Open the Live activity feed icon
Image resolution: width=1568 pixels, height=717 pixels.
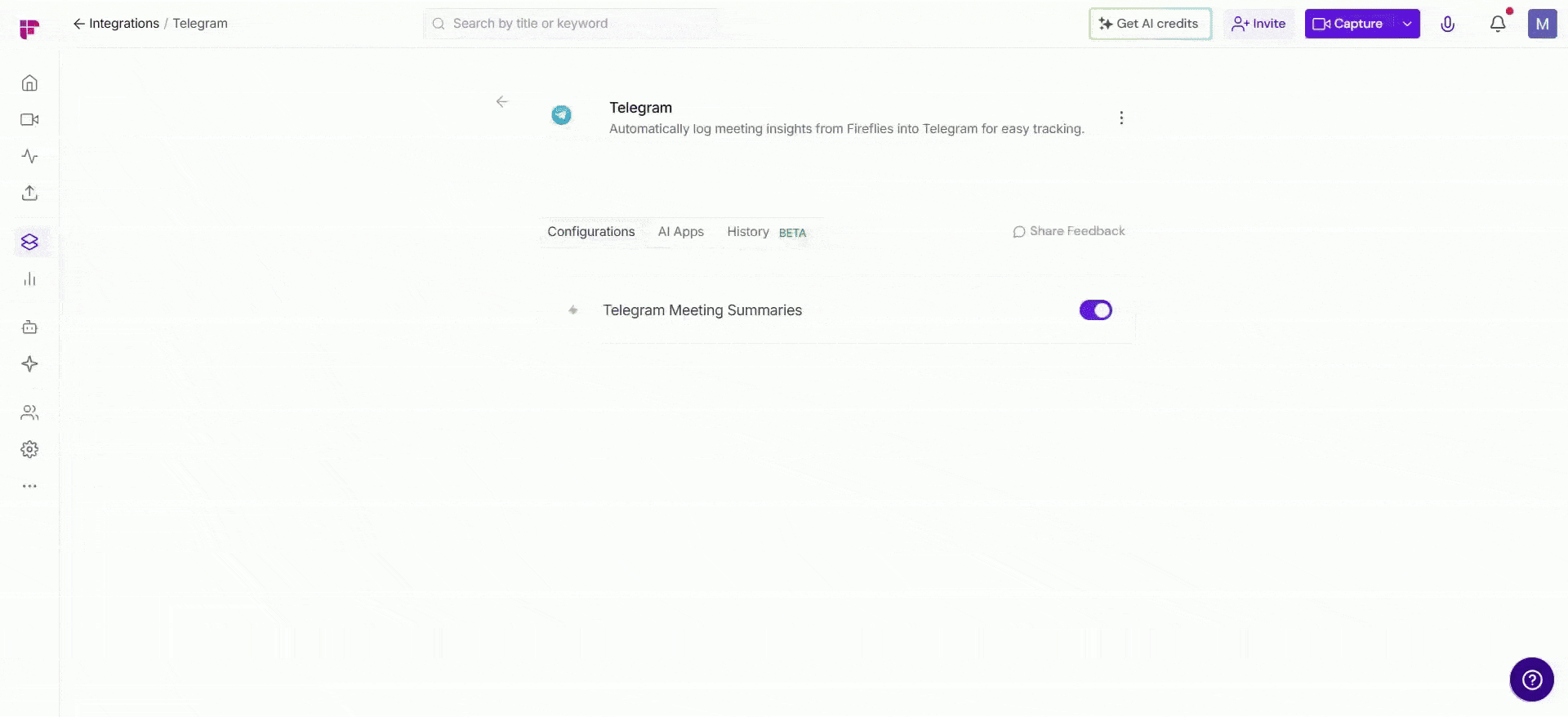point(29,155)
